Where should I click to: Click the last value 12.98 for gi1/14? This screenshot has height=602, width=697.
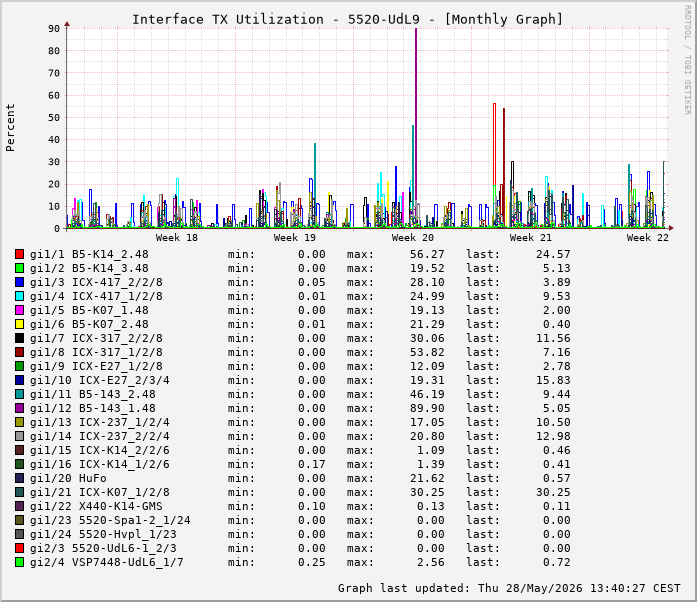click(x=553, y=436)
